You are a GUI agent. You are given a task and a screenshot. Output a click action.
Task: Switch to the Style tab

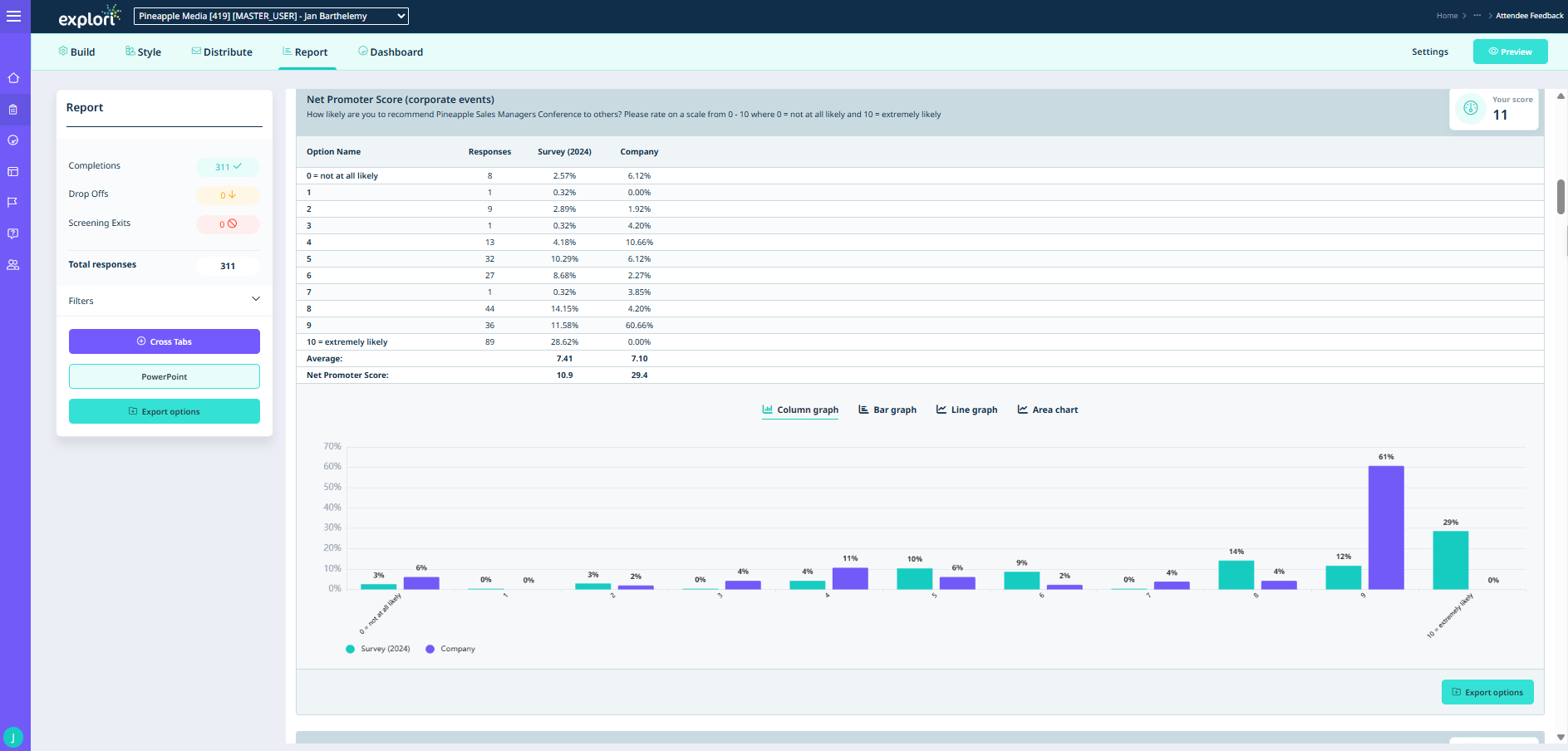coord(143,52)
